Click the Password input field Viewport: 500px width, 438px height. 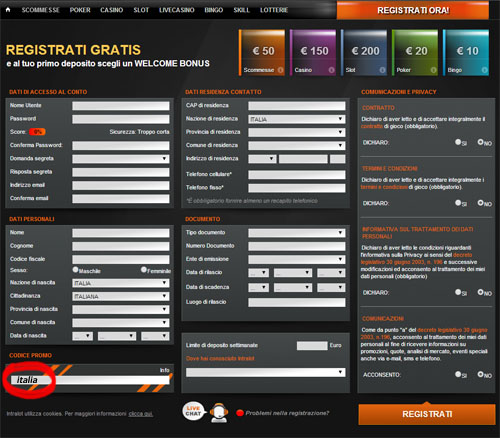[121, 119]
